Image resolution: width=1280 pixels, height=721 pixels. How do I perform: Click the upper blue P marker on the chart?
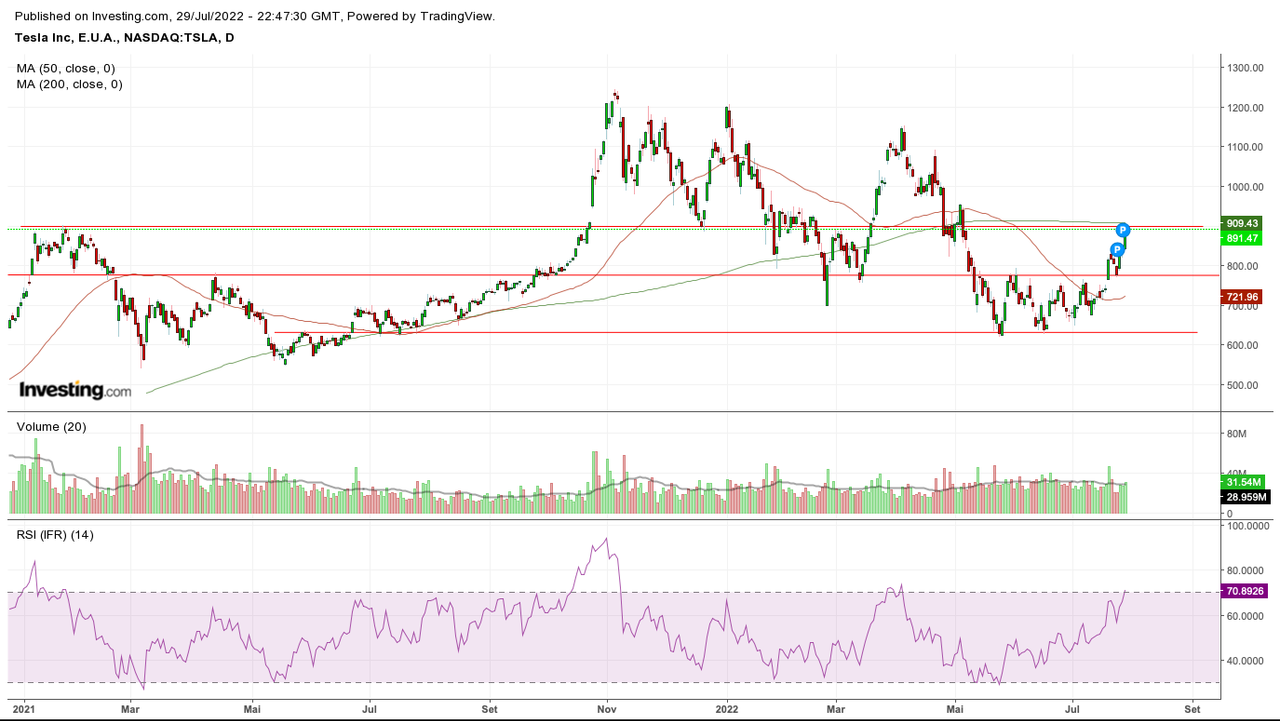tap(1123, 229)
